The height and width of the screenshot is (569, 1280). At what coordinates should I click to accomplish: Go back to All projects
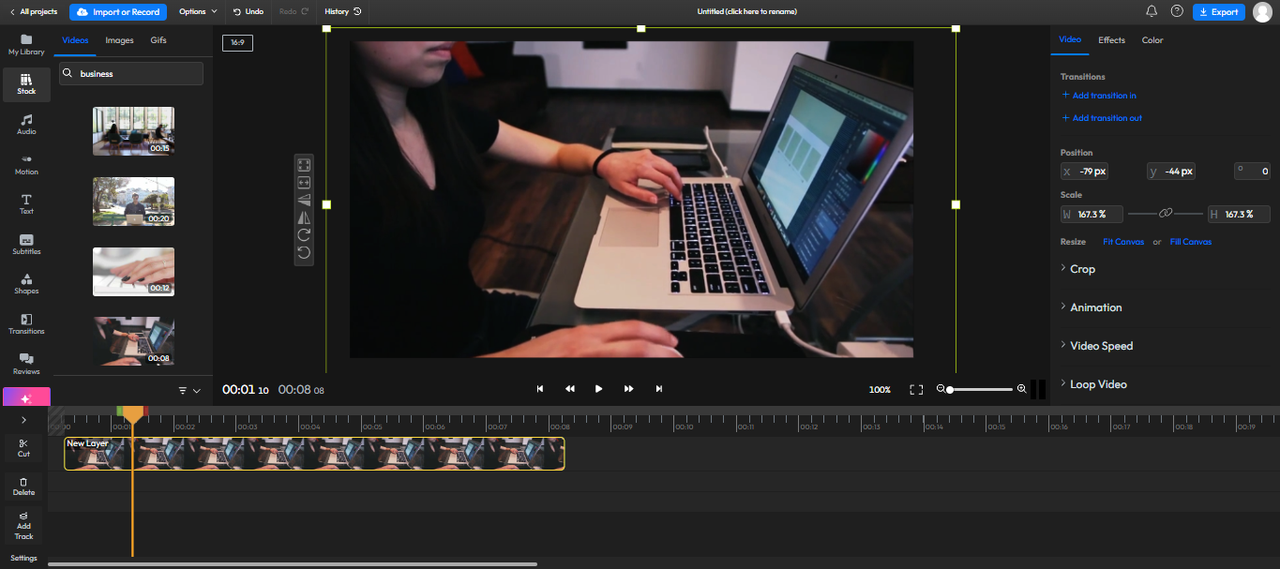pyautogui.click(x=33, y=12)
